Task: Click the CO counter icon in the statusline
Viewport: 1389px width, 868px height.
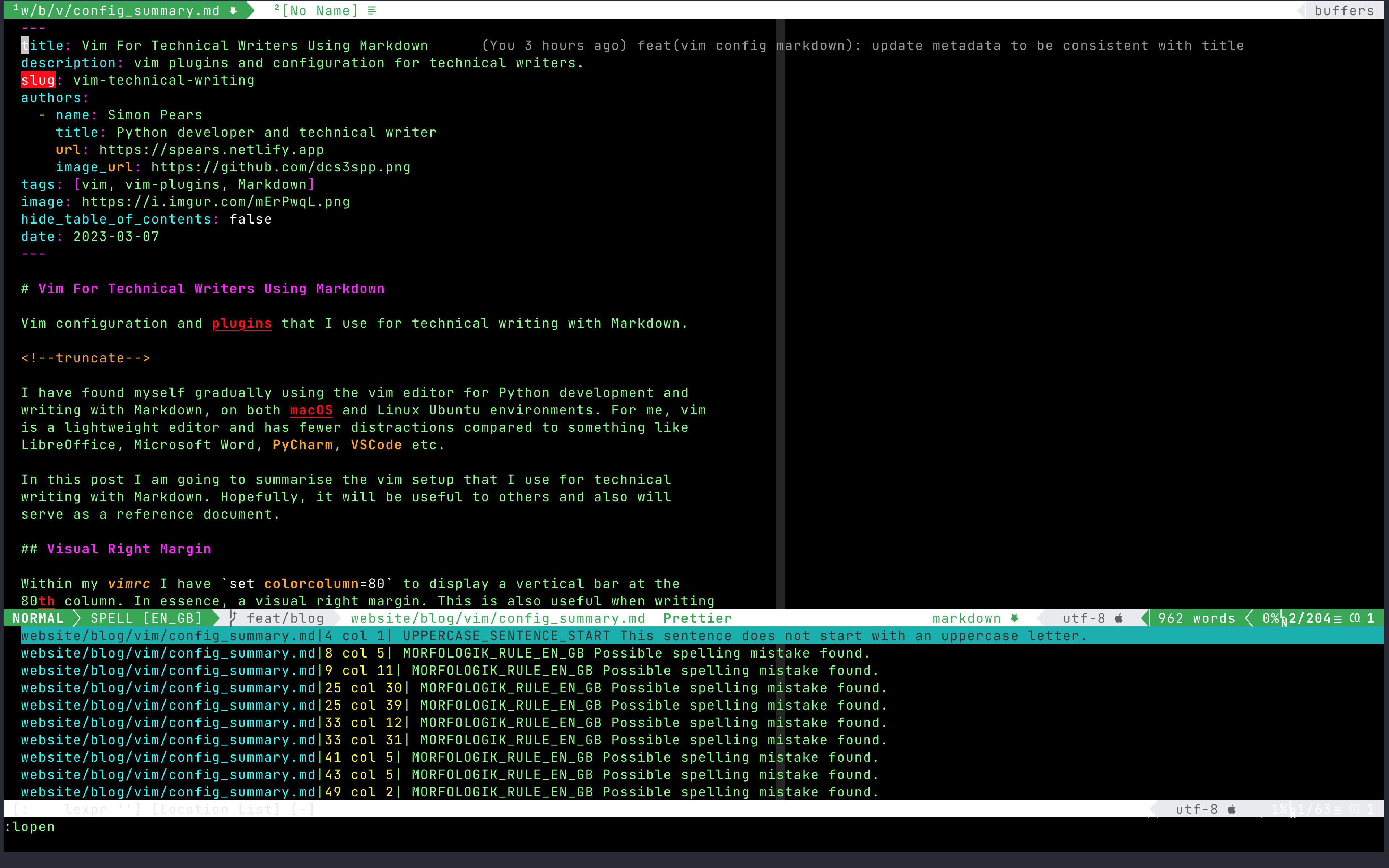Action: point(1355,618)
